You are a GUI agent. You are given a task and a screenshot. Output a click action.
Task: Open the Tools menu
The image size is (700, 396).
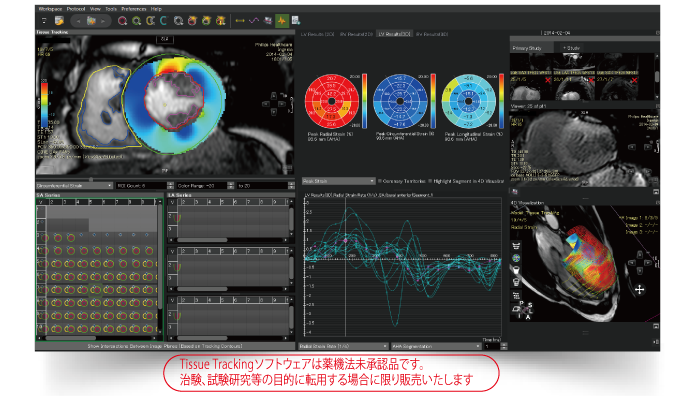pos(111,9)
